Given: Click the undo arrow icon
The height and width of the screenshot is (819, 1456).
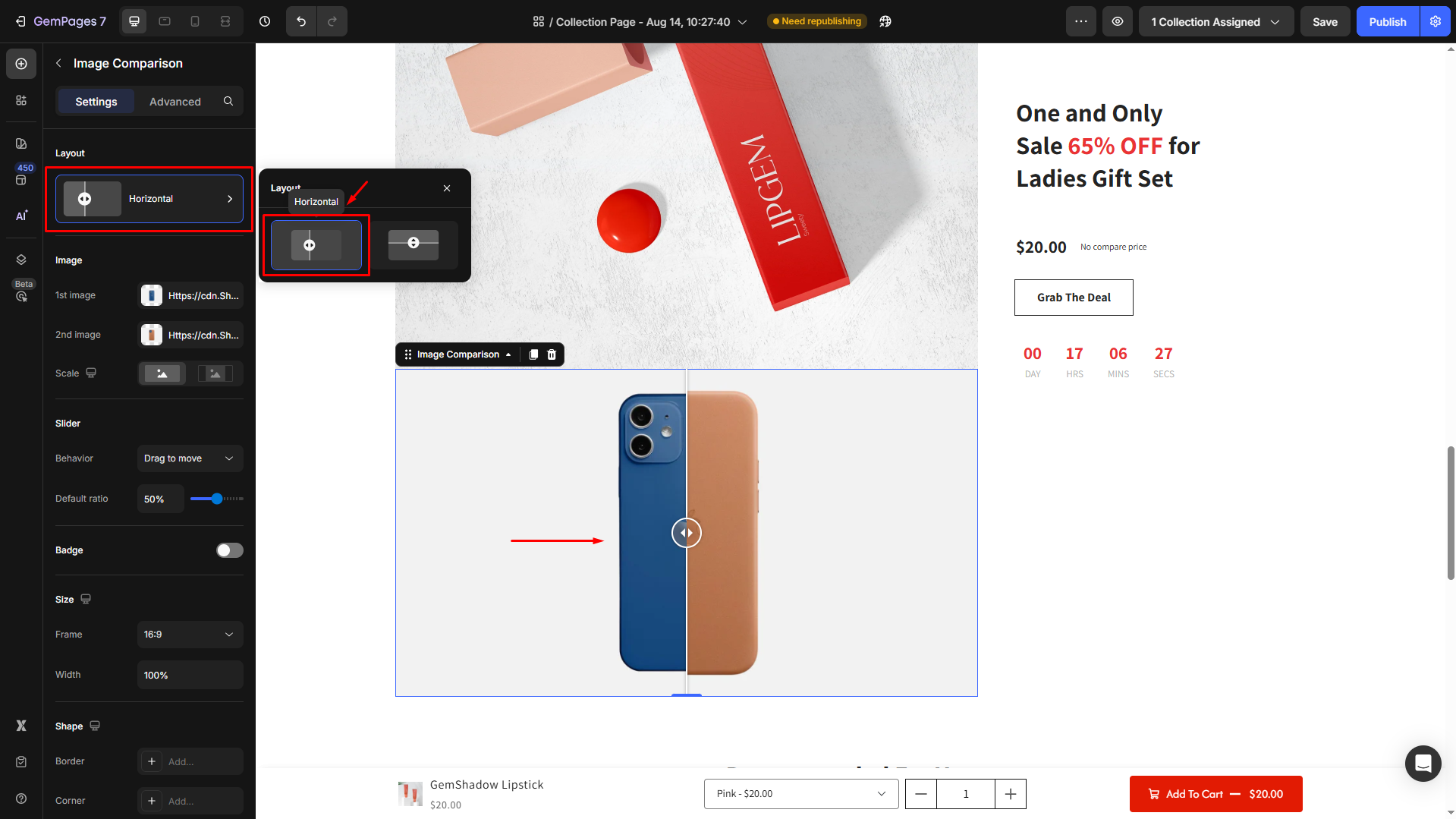Looking at the screenshot, I should (301, 21).
